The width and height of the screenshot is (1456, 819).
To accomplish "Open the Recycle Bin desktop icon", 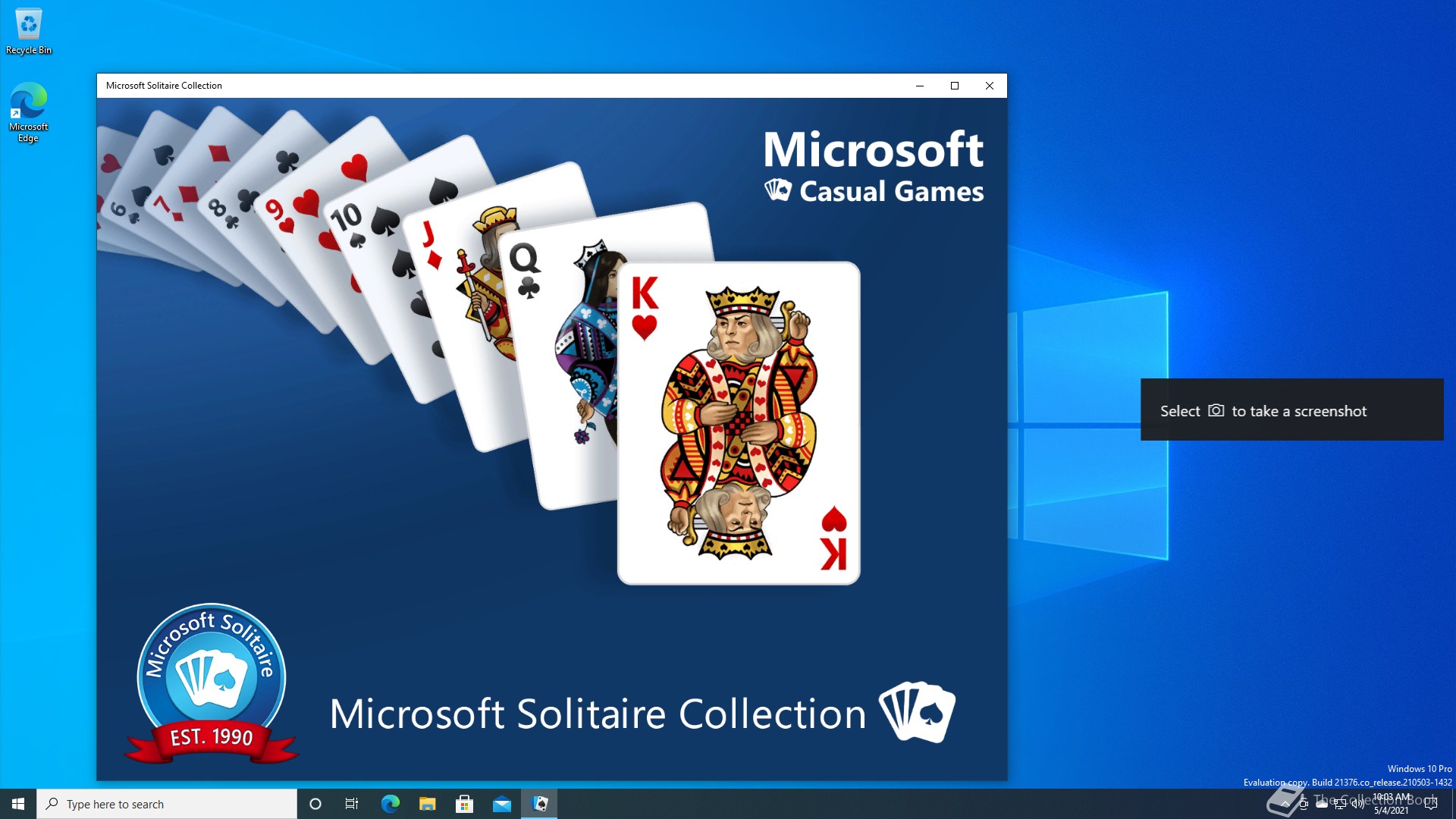I will [x=29, y=32].
